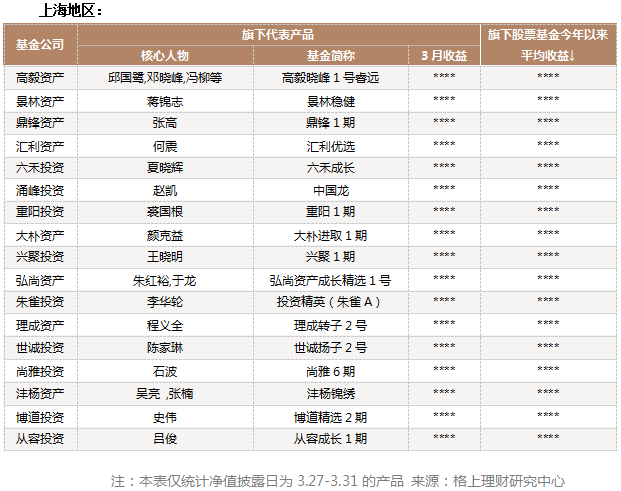Select the 涌峰投资 company cell
This screenshot has width=621, height=491.
click(x=40, y=191)
